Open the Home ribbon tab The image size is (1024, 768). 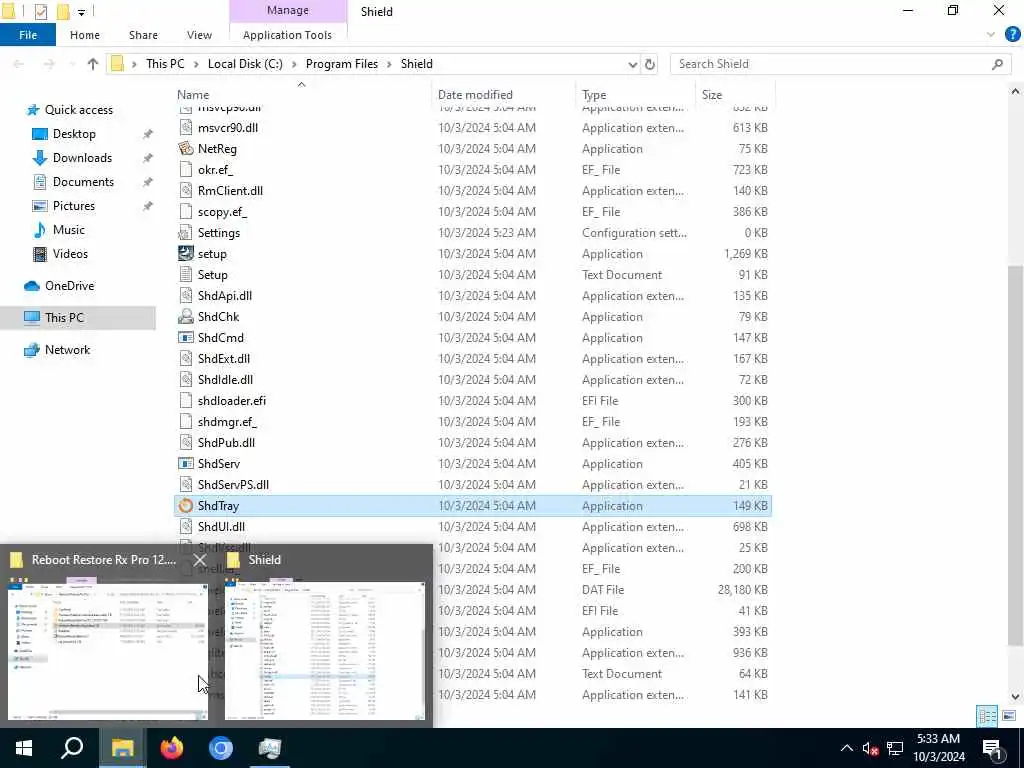click(85, 35)
